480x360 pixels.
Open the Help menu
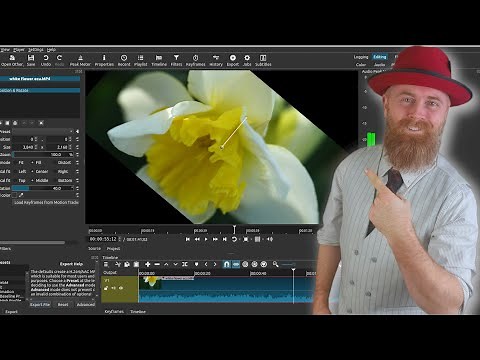pos(51,50)
